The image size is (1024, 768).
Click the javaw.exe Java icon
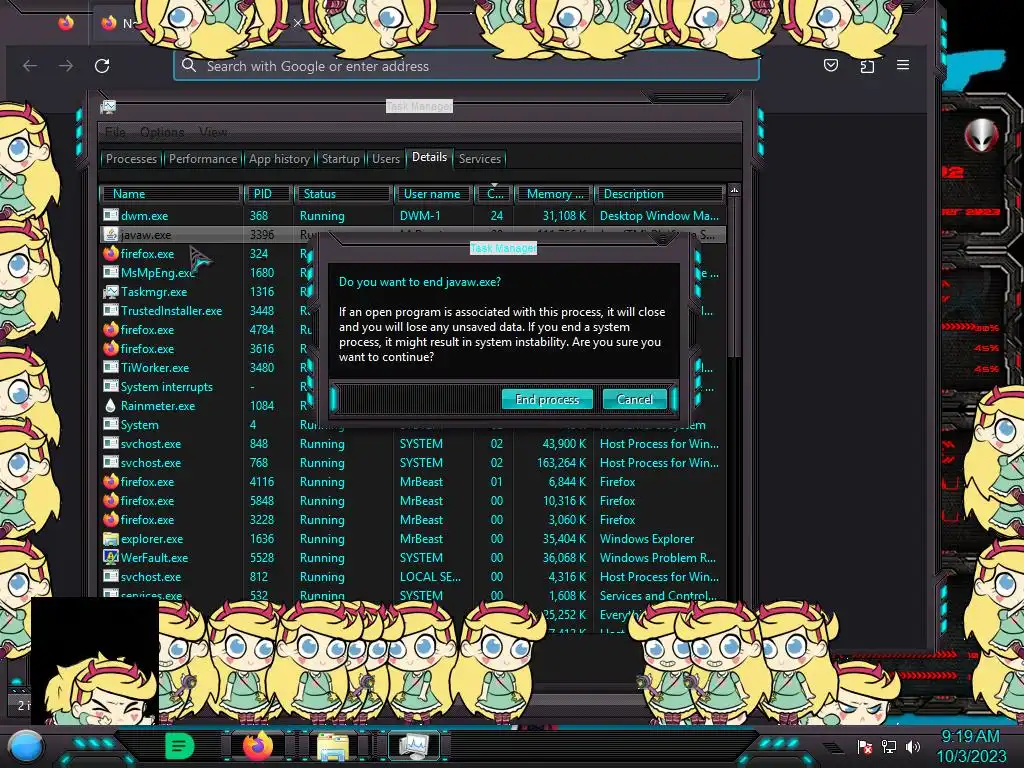coord(111,234)
